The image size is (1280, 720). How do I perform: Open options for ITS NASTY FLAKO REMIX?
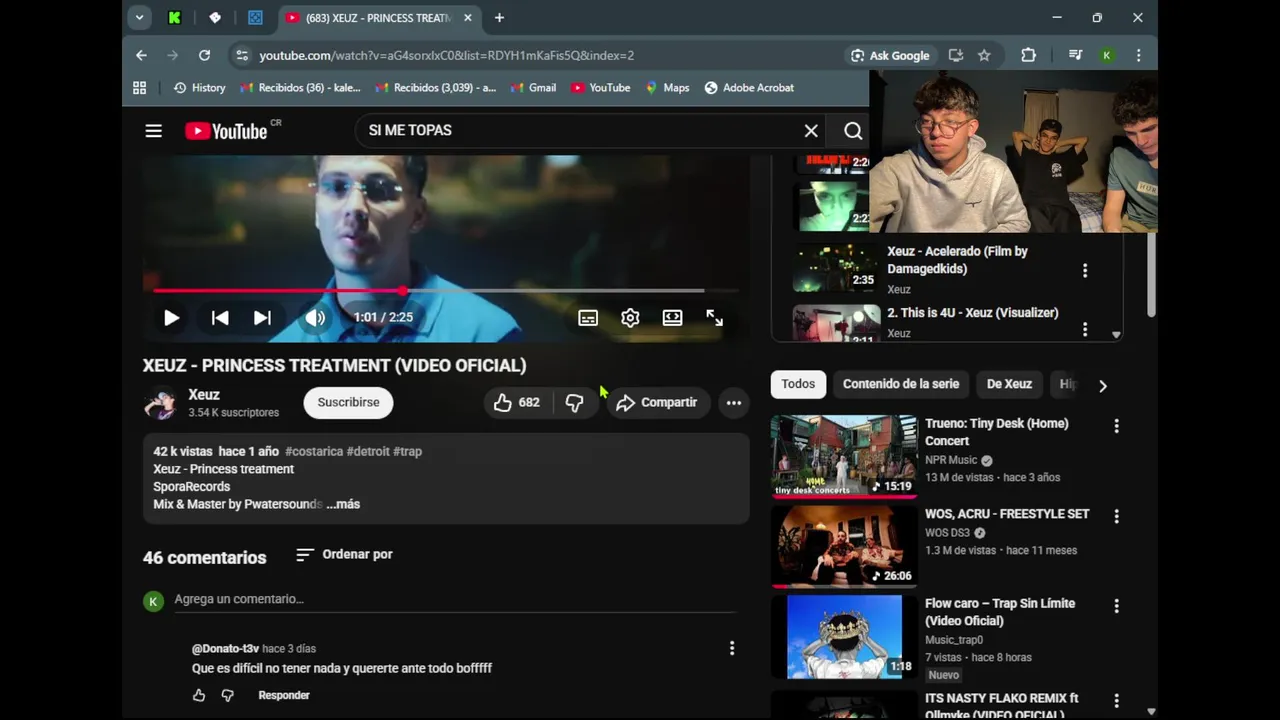pos(1117,700)
